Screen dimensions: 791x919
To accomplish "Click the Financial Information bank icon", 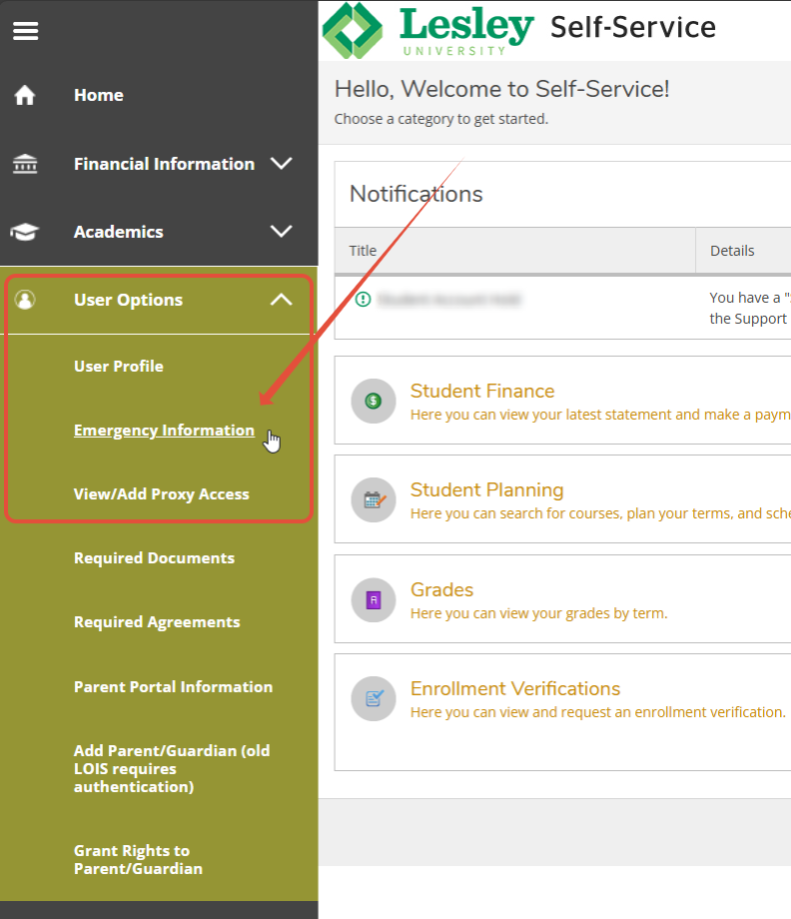I will pyautogui.click(x=25, y=164).
